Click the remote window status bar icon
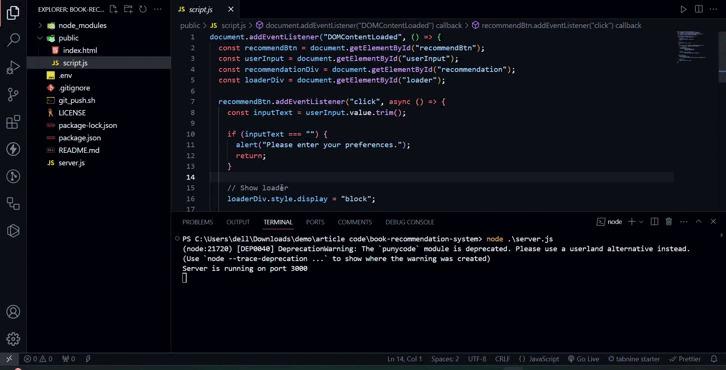The width and height of the screenshot is (726, 370). pyautogui.click(x=9, y=359)
